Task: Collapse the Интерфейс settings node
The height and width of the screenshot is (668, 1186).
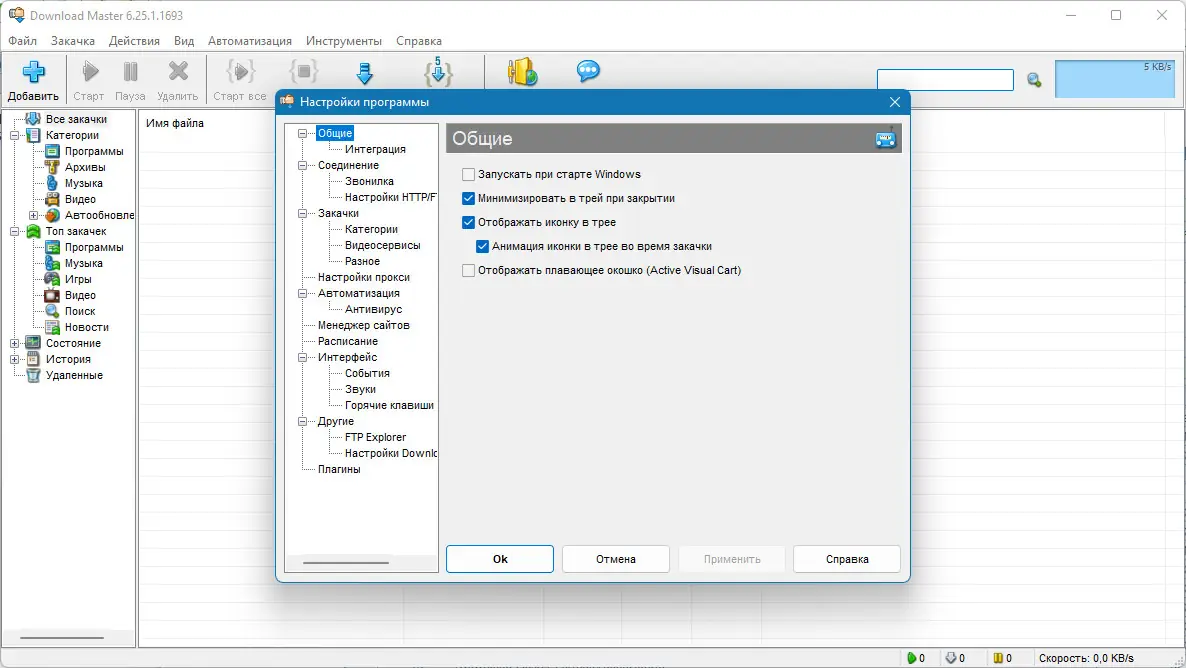Action: [303, 357]
